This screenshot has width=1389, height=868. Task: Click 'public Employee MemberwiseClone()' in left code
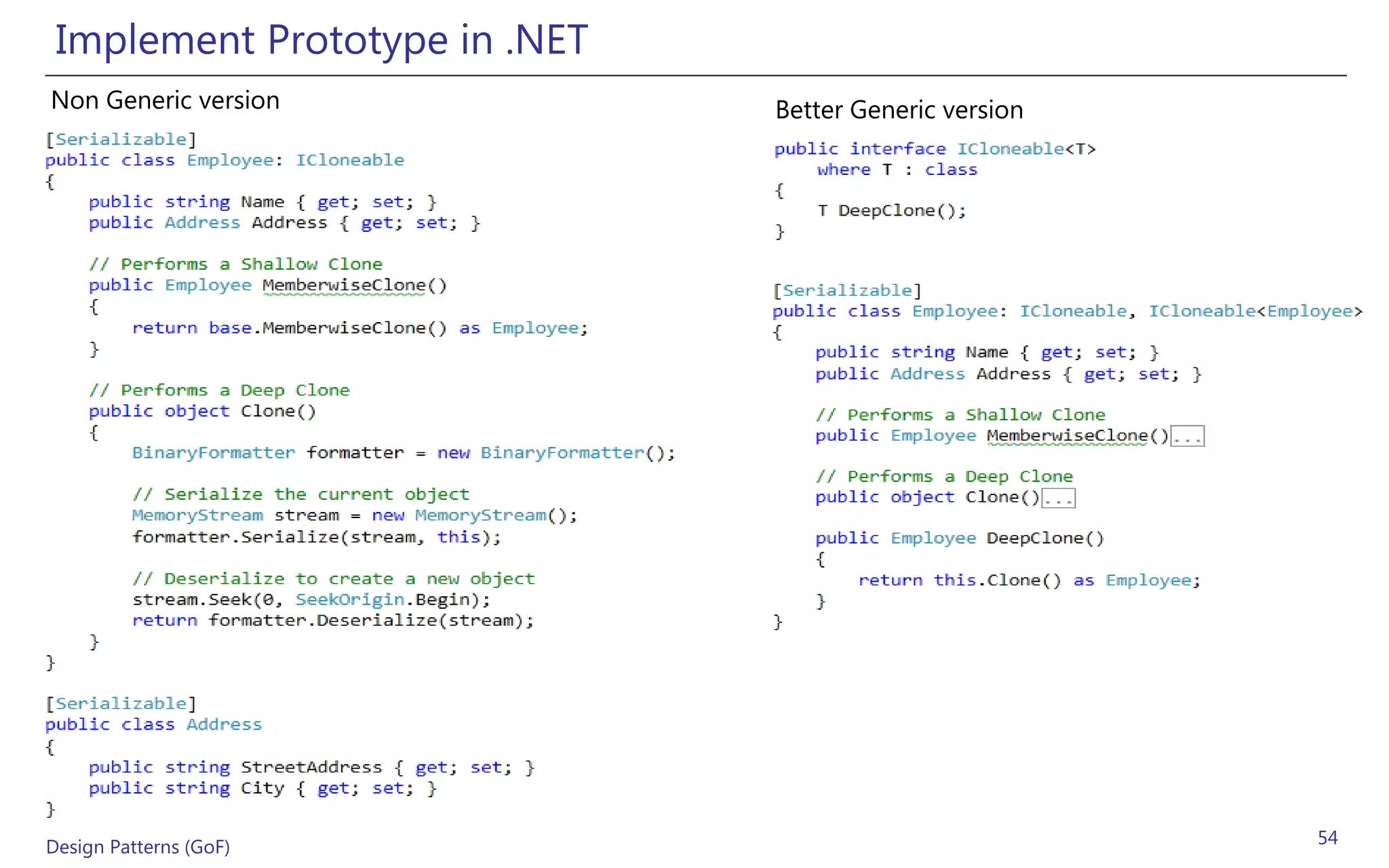pyautogui.click(x=268, y=285)
